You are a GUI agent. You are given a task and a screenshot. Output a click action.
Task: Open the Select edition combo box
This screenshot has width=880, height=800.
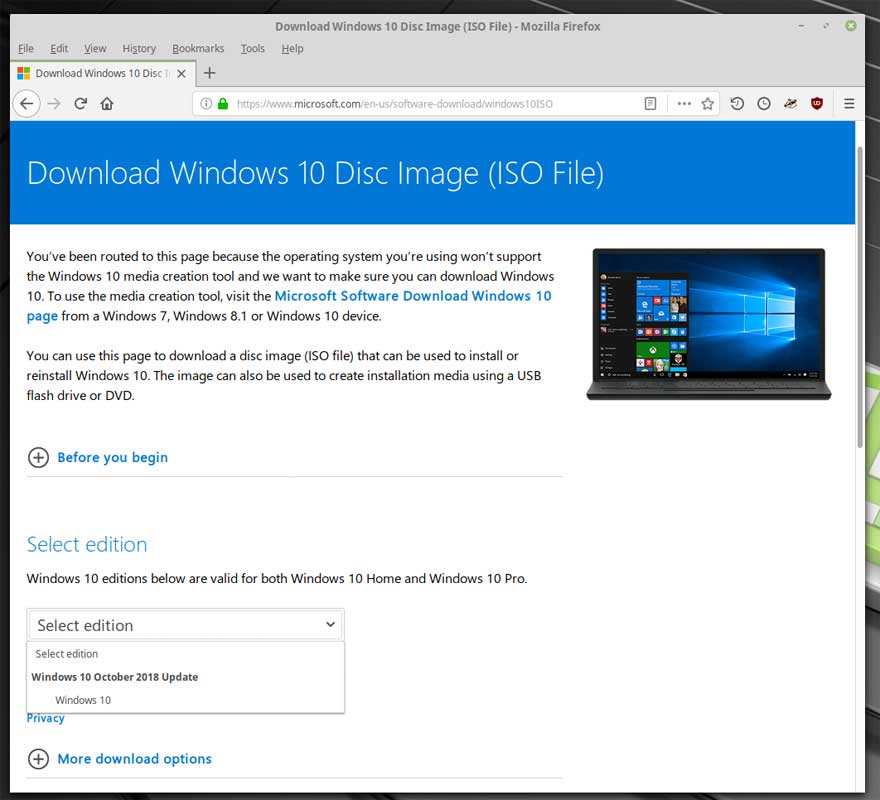pos(185,625)
